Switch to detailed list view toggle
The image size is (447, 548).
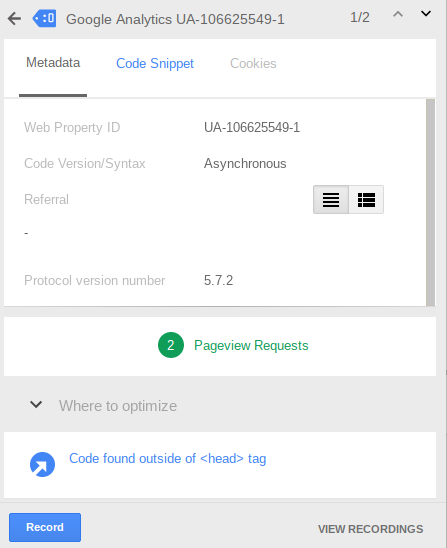pos(366,200)
